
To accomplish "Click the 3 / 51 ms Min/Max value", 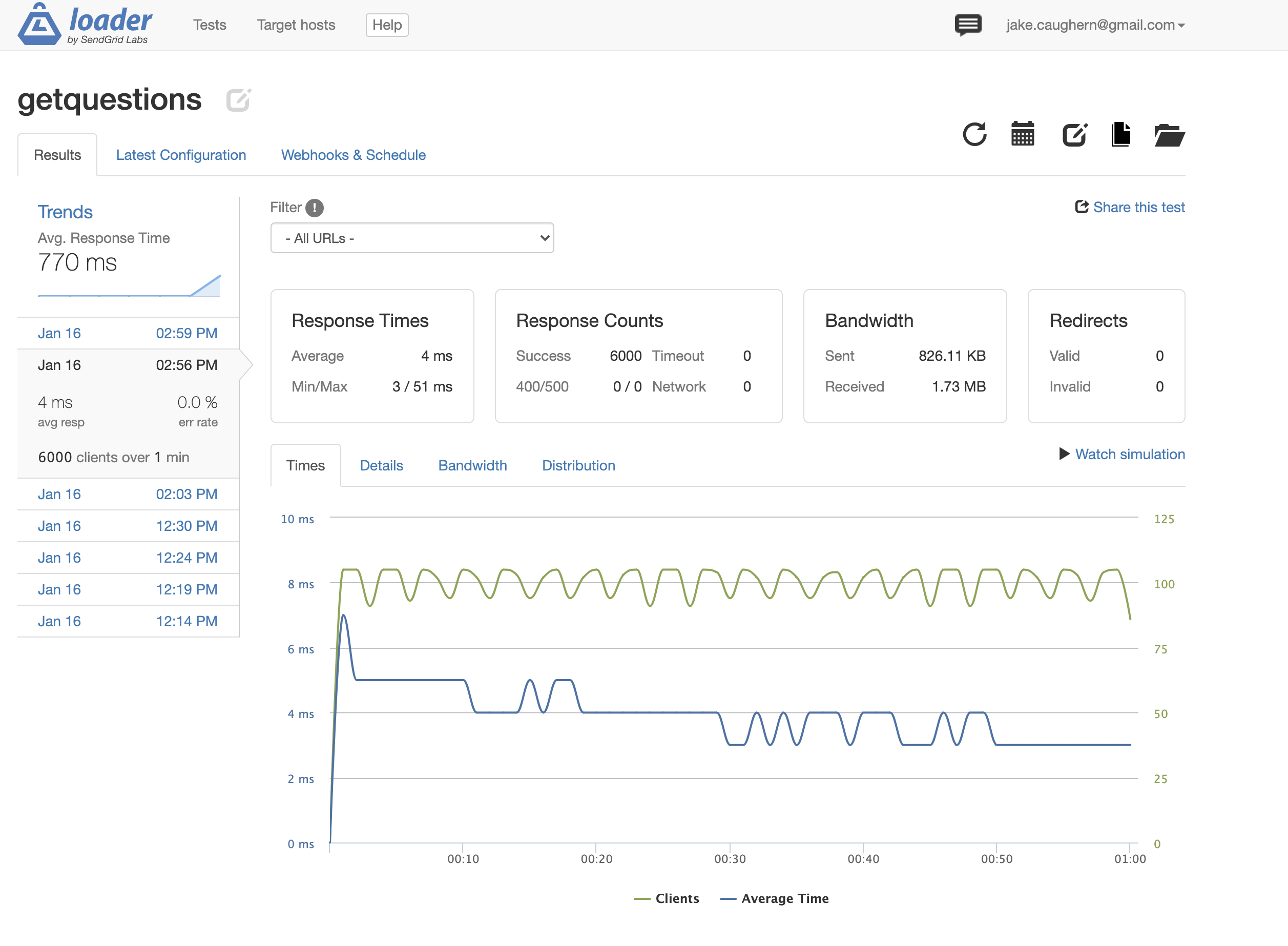I will [422, 387].
